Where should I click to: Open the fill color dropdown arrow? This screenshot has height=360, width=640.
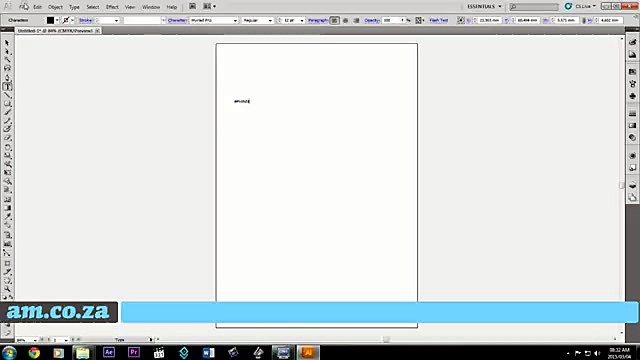(57, 20)
